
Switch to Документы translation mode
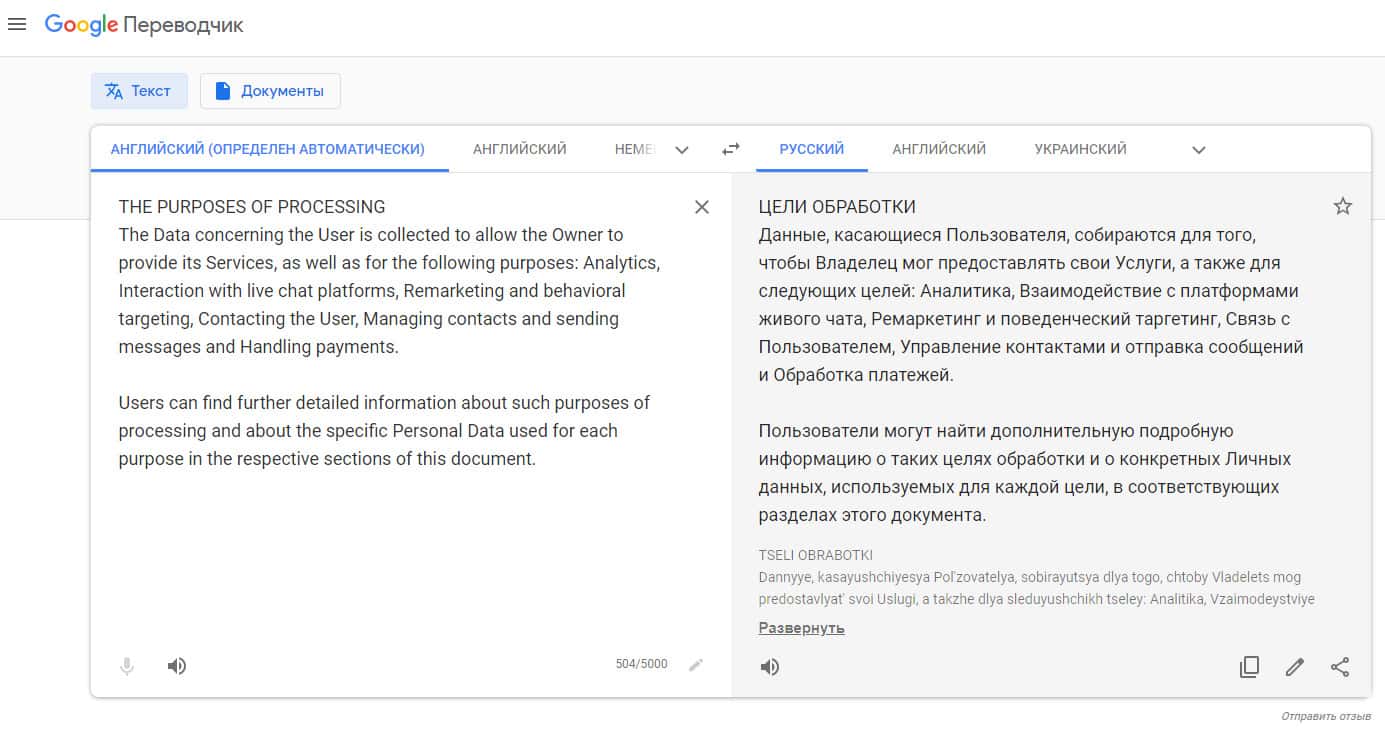coord(270,91)
